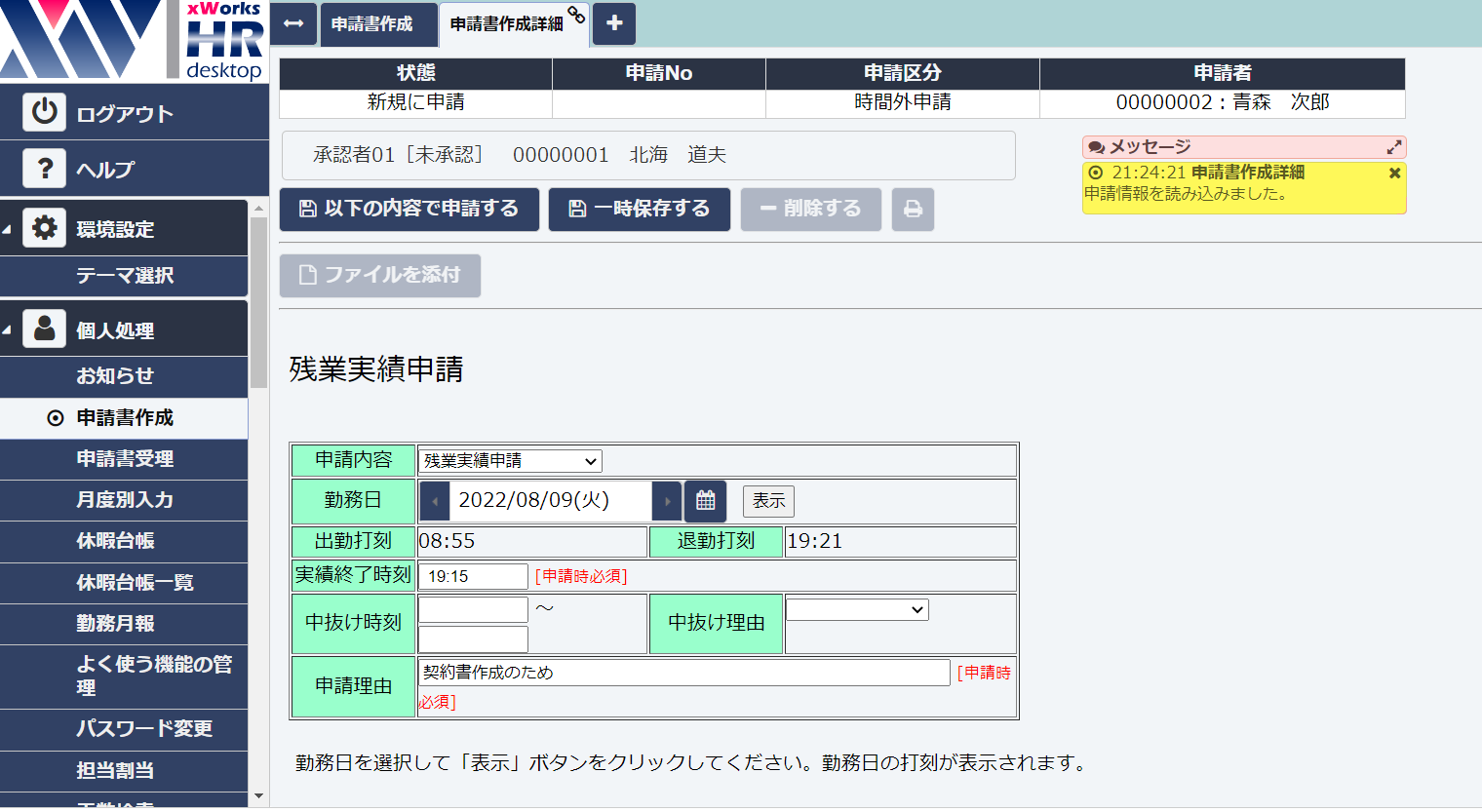Collapse the 環境設定 section
Screen dimensions: 1482x812
(8, 229)
